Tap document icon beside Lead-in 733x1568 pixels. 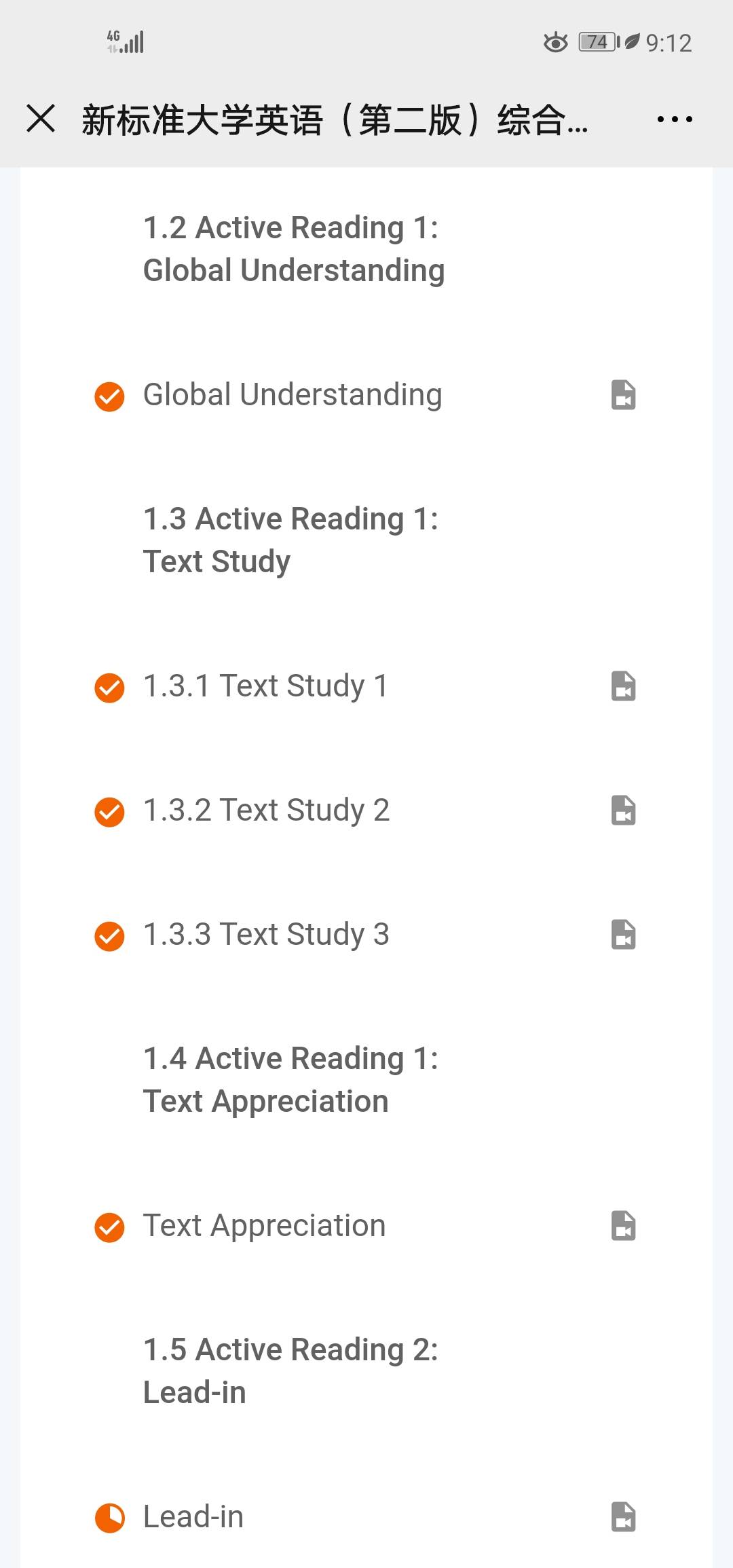coord(623,1517)
